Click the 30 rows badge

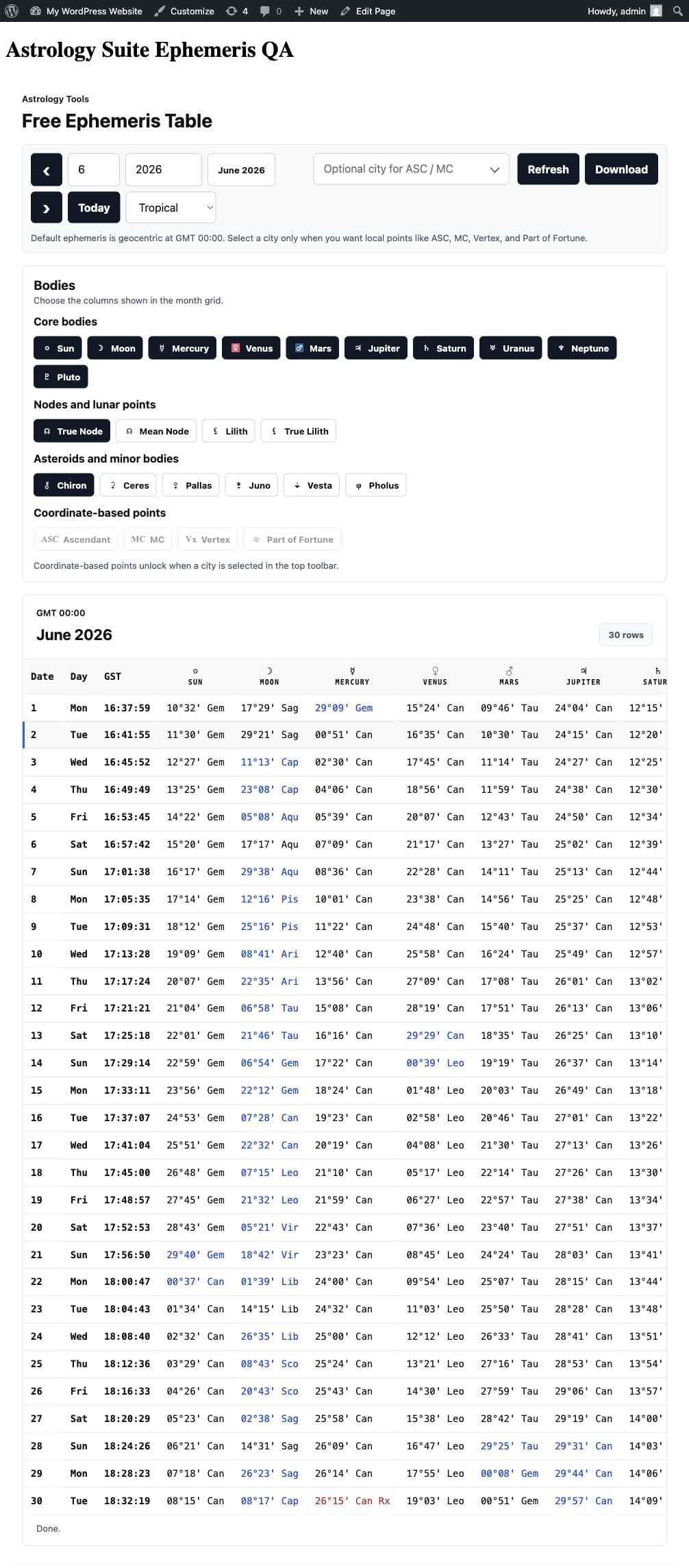626,635
